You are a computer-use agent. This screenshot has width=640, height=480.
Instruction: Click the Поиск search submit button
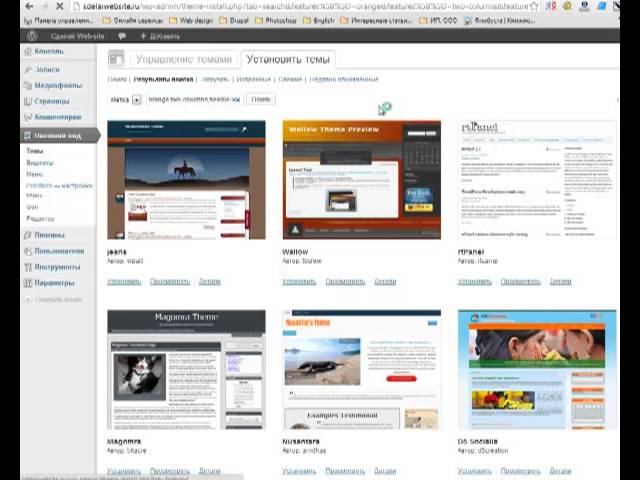(261, 99)
